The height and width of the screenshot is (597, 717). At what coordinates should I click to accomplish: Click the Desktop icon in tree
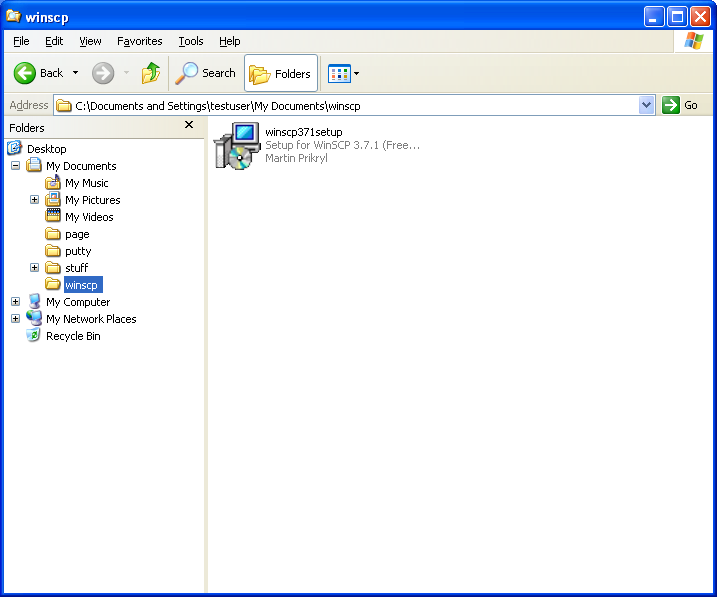15,148
